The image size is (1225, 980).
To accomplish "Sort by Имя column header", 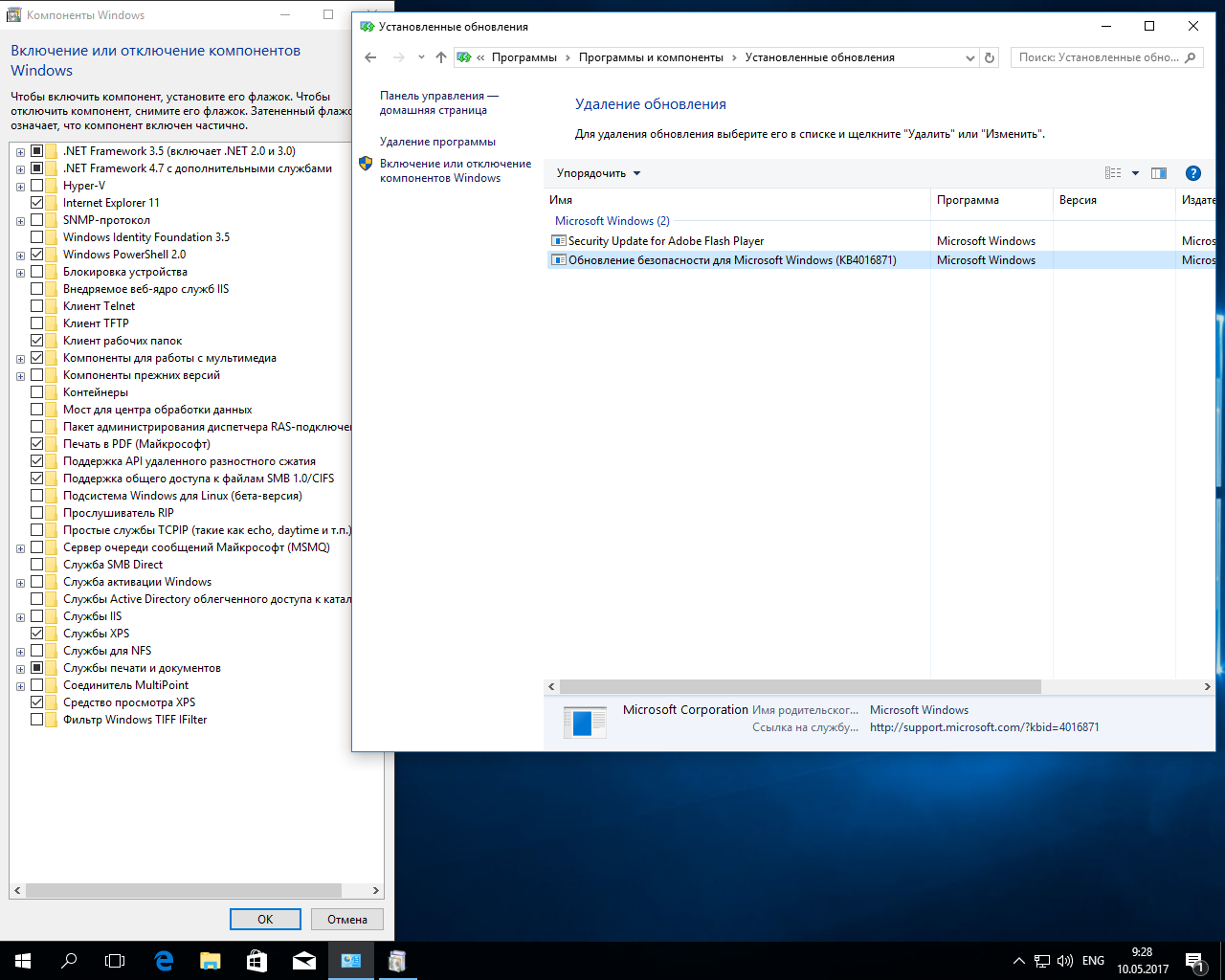I will 737,200.
